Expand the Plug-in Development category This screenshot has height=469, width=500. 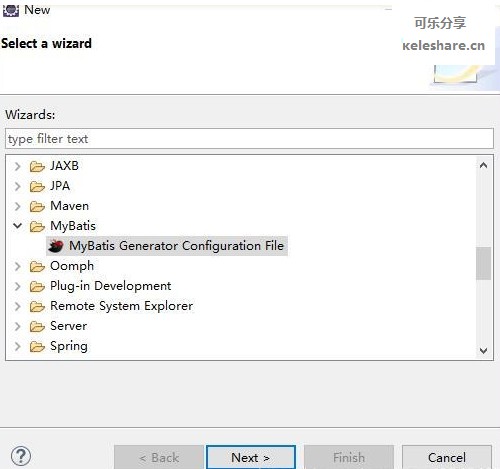(18, 286)
